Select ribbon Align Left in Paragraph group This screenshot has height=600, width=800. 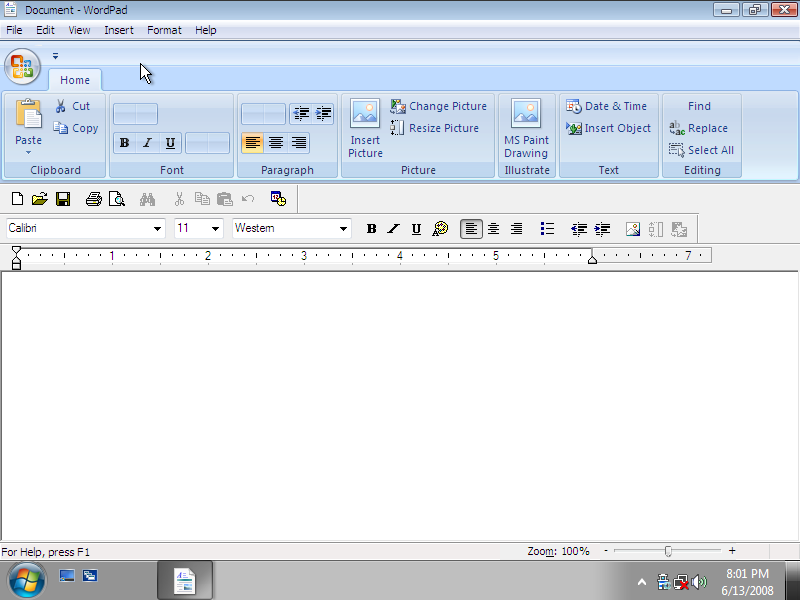pos(253,143)
